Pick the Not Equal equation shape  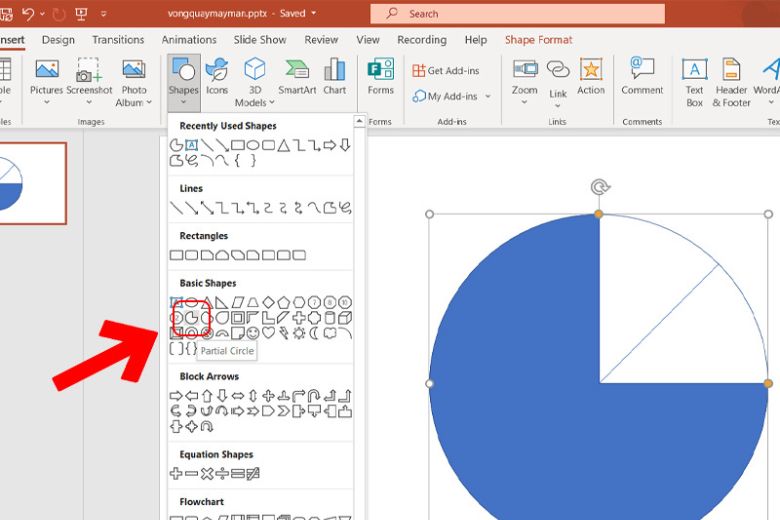(x=253, y=474)
